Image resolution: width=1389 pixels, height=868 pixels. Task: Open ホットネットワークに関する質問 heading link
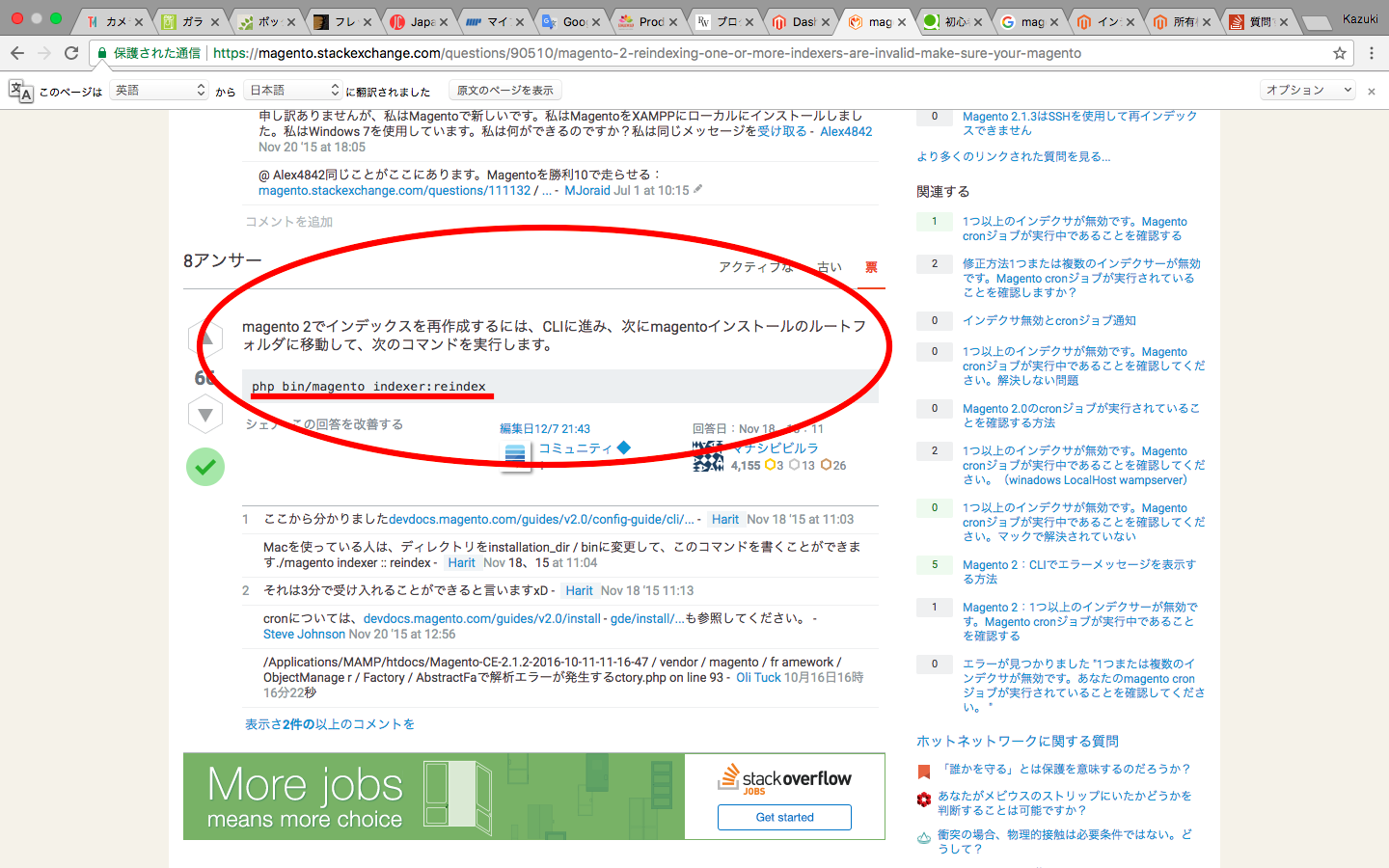coord(1018,742)
